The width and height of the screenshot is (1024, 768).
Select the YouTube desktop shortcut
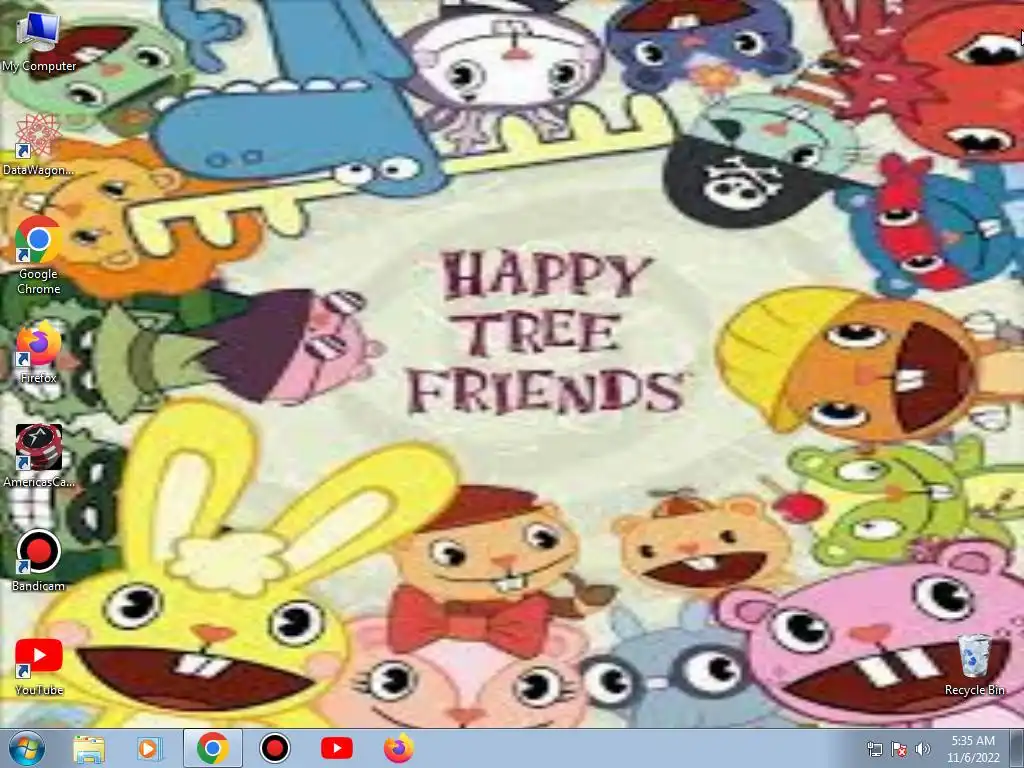(x=39, y=666)
